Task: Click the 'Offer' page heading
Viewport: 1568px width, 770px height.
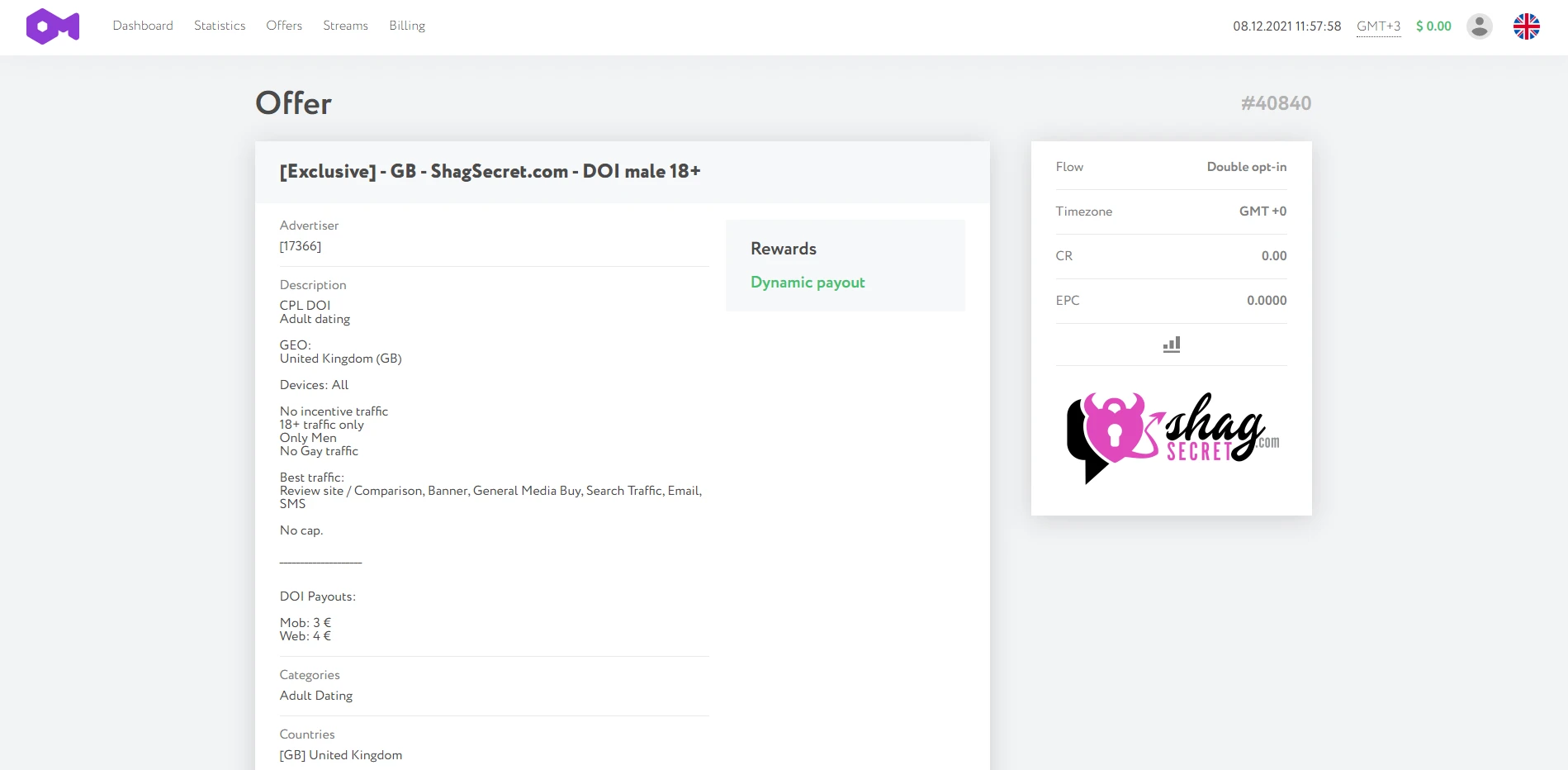Action: (x=293, y=103)
